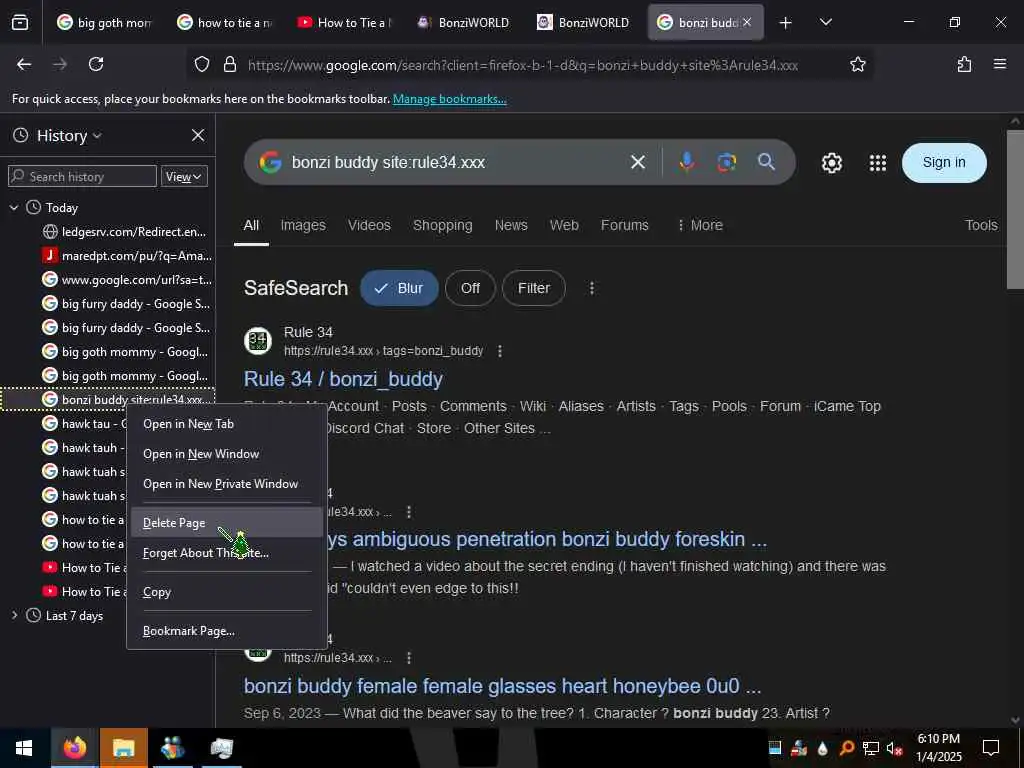Viewport: 1024px width, 768px height.
Task: Switch to the Images results tab
Action: [303, 225]
